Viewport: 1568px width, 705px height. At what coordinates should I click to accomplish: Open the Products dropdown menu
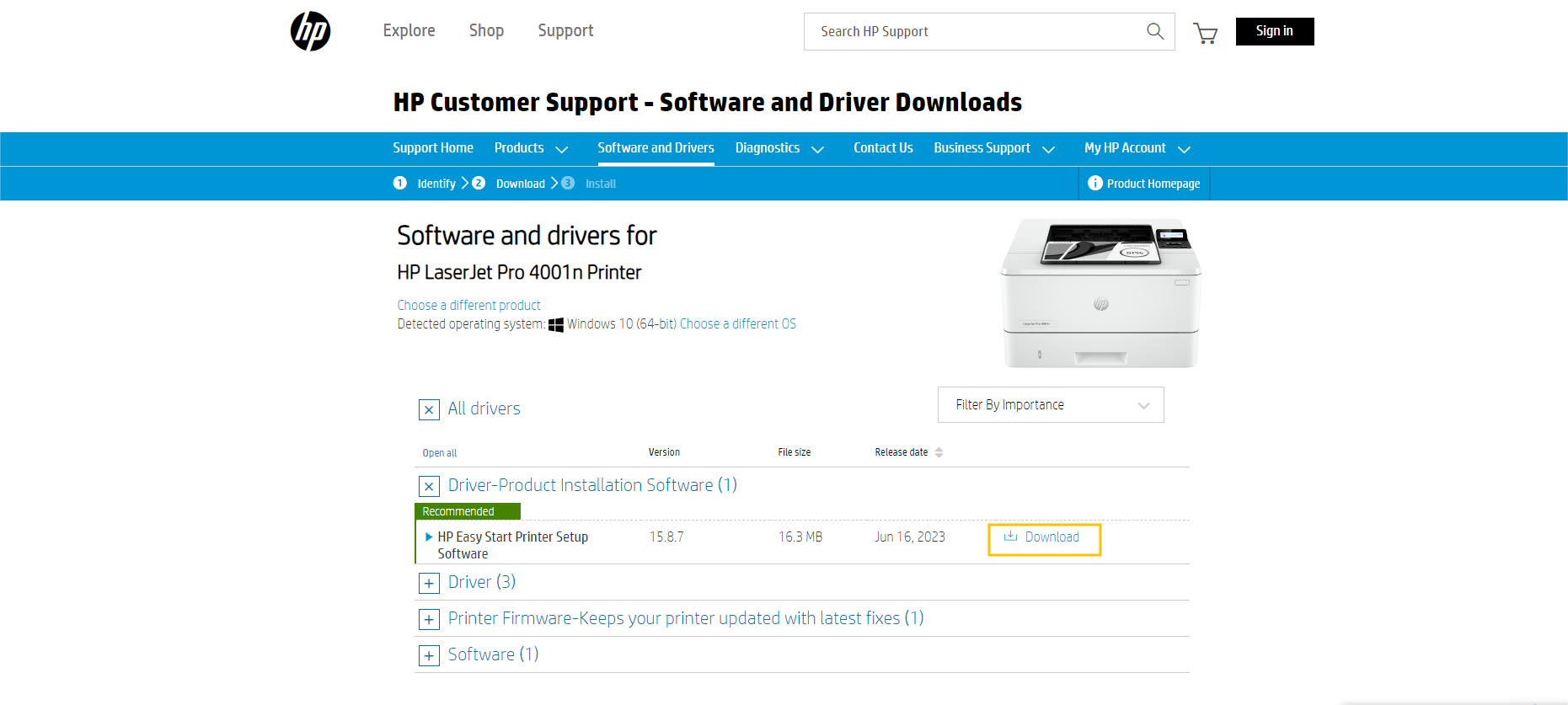click(531, 148)
